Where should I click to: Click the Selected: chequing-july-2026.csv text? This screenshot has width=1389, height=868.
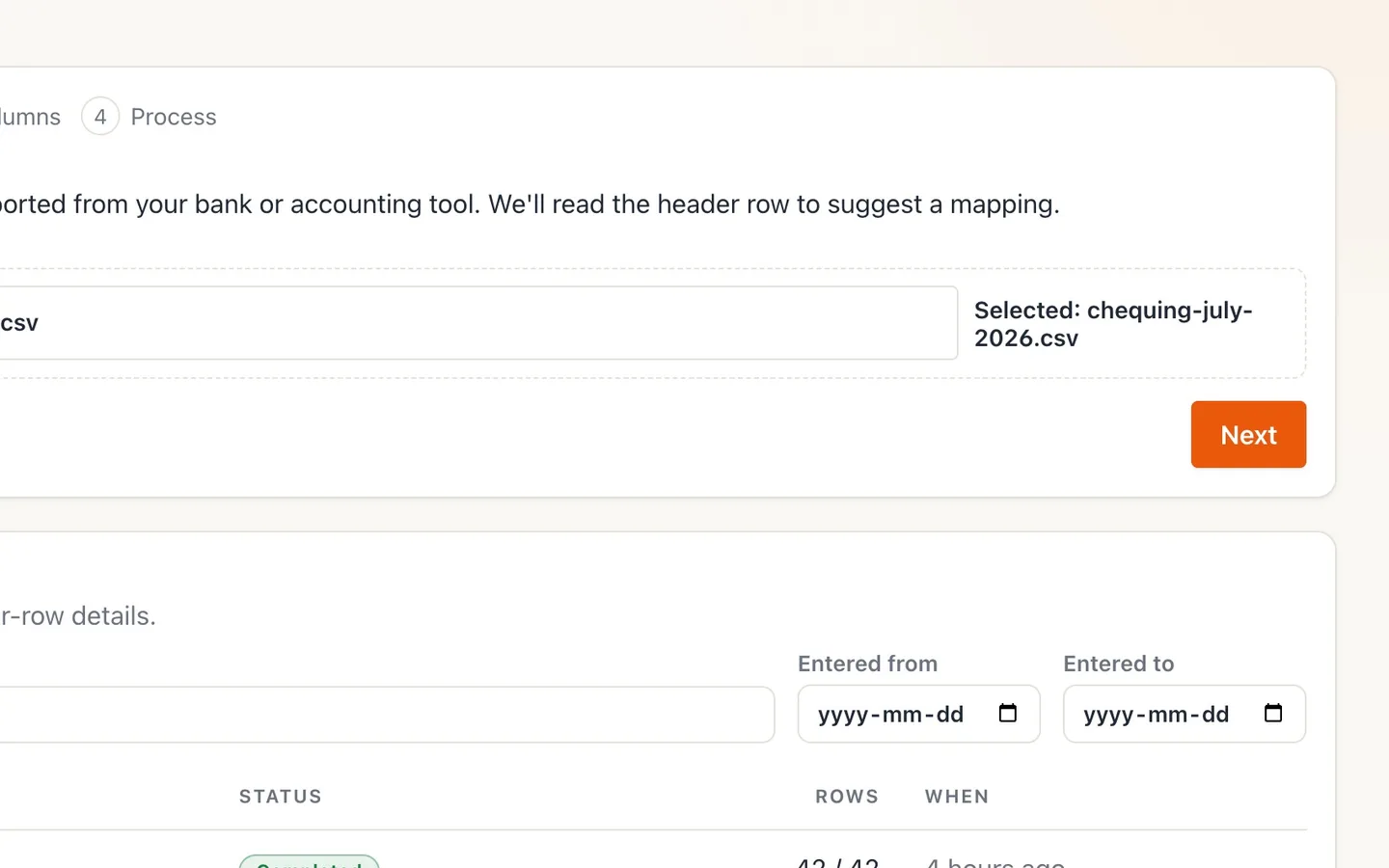coord(1113,324)
